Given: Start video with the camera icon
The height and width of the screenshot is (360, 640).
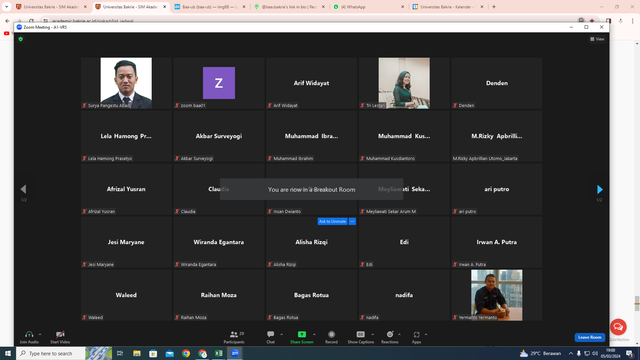Looking at the screenshot, I should (60, 334).
